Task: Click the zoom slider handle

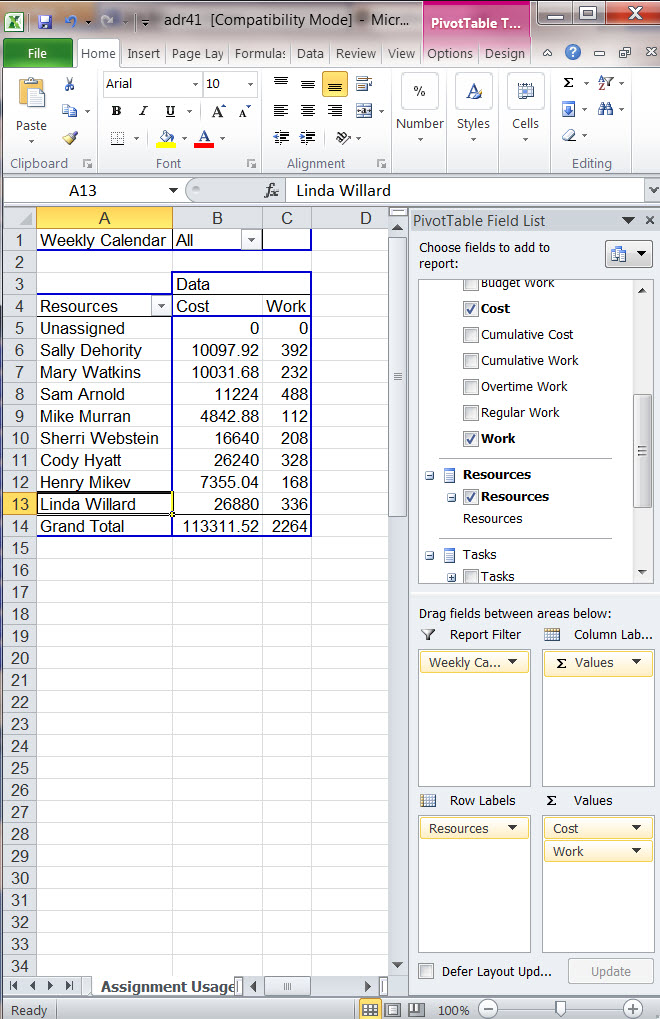Action: click(563, 1009)
